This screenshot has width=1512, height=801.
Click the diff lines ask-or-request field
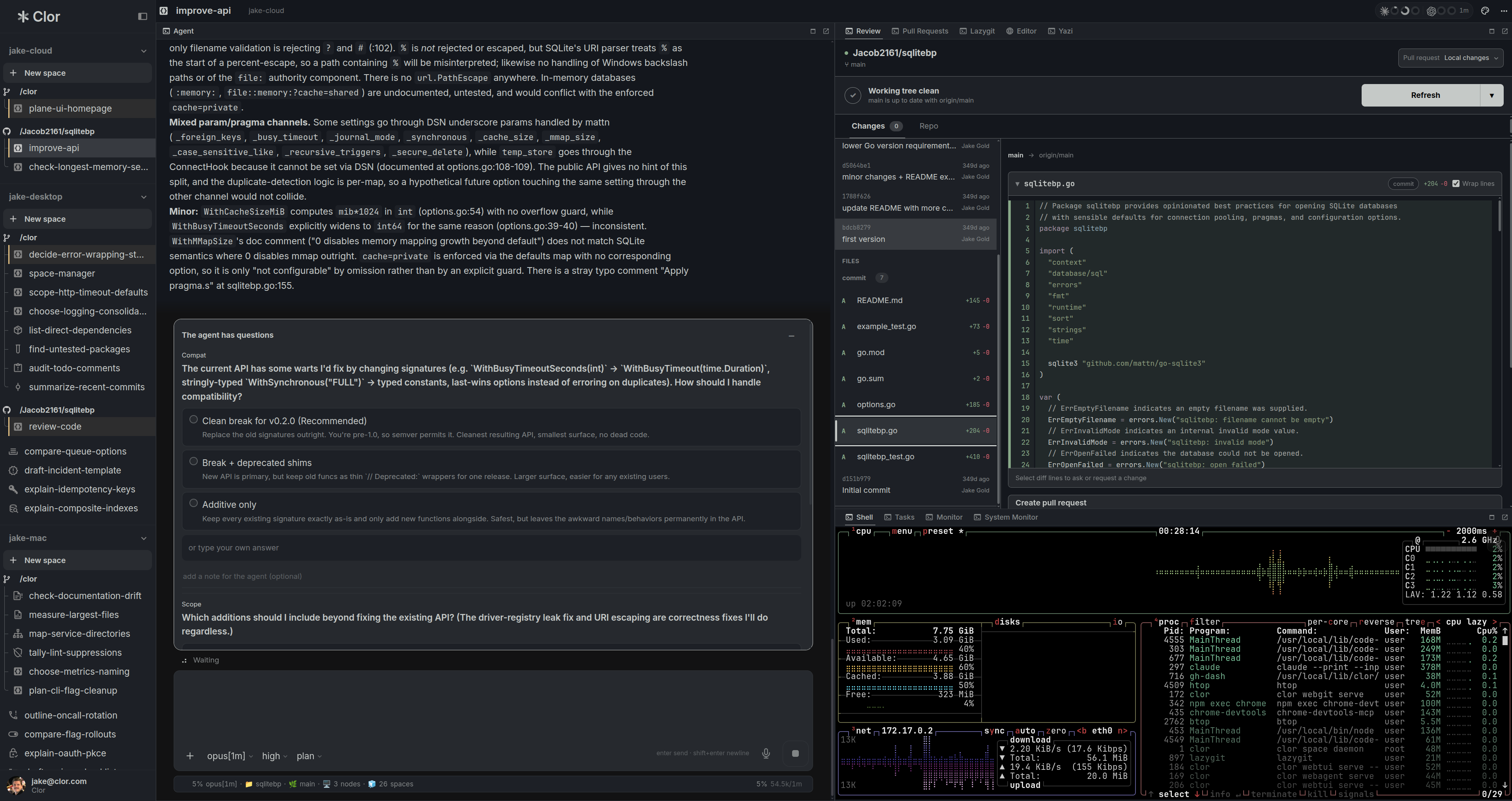pos(1254,478)
